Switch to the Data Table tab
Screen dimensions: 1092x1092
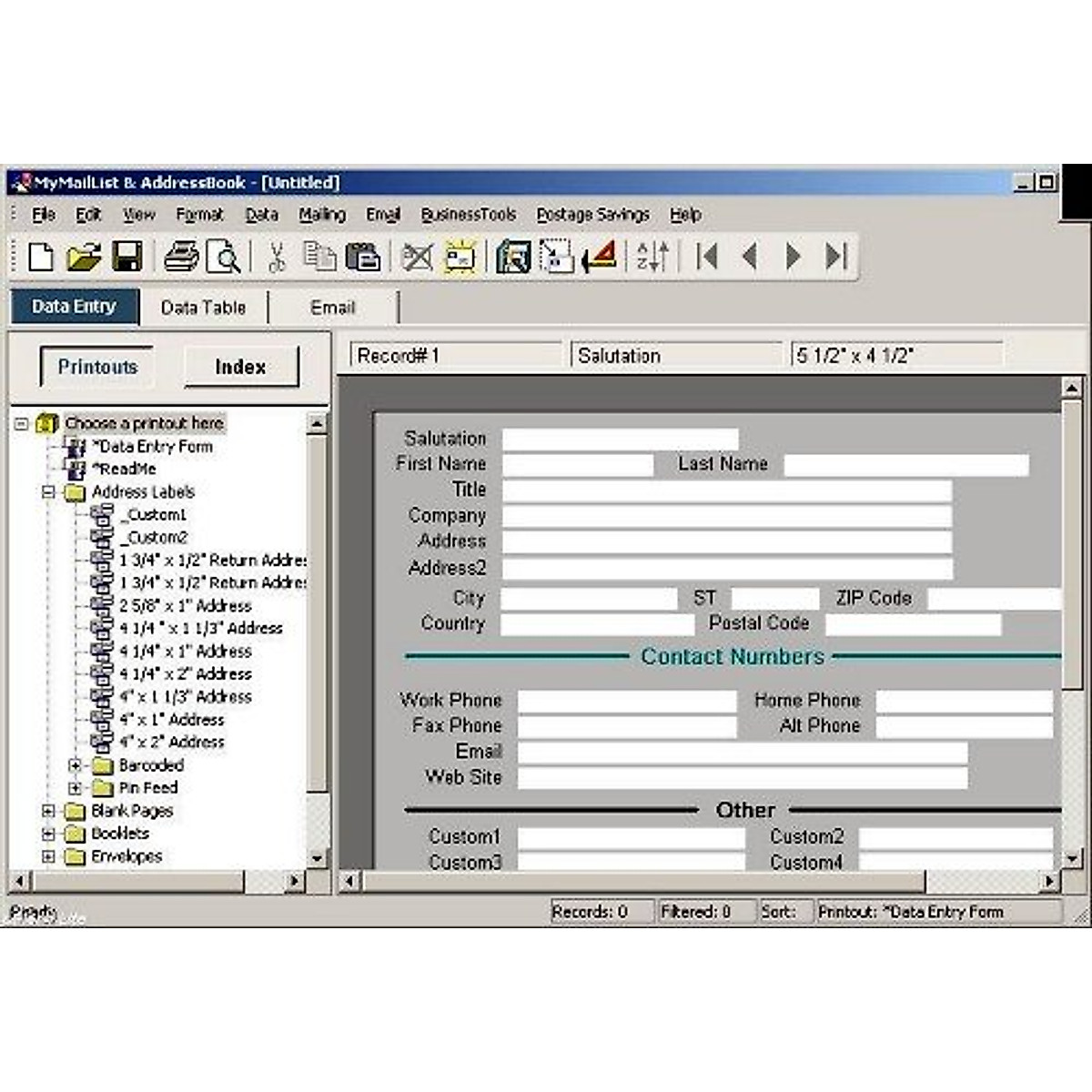tap(203, 308)
